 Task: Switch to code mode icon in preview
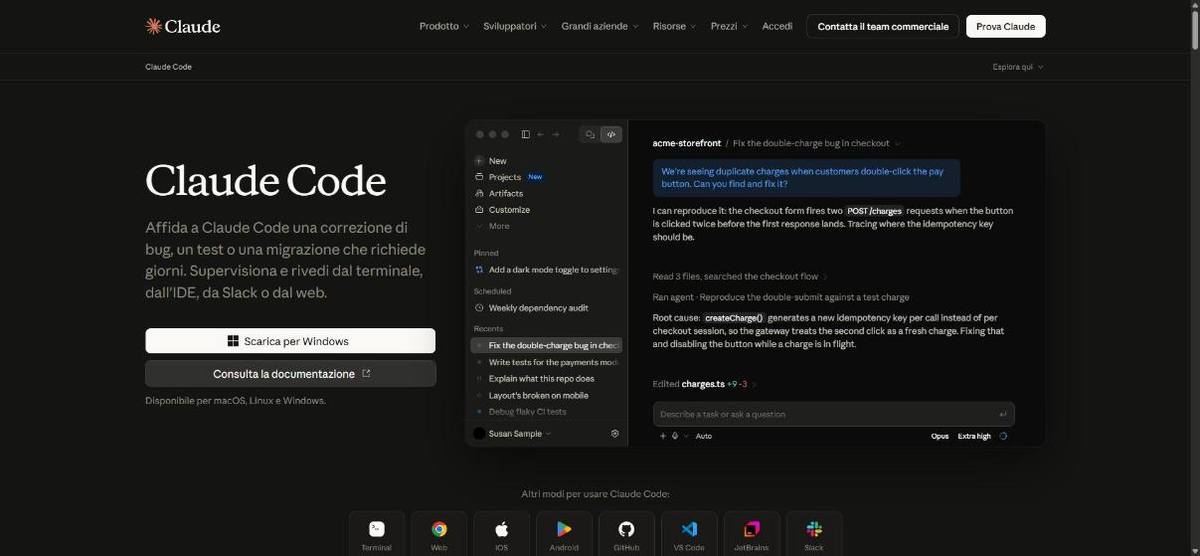click(611, 134)
